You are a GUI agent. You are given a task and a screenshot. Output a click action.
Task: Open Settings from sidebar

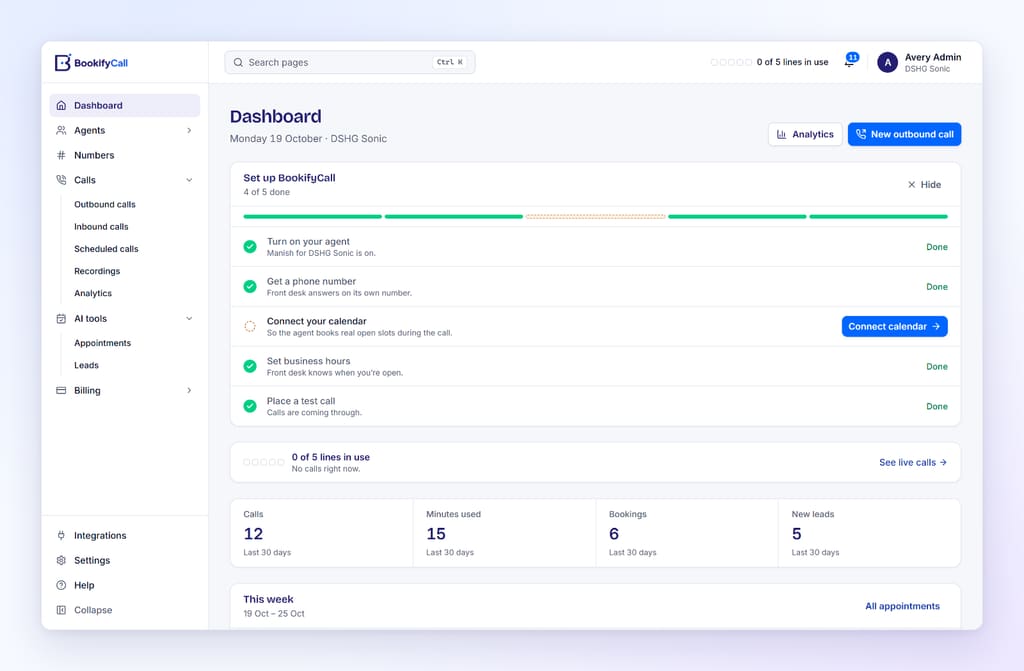125,560
